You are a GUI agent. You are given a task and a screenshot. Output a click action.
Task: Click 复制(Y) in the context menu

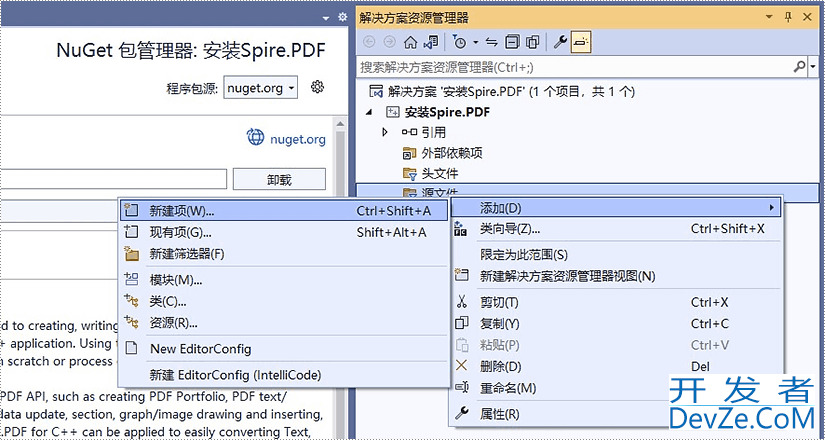616,324
